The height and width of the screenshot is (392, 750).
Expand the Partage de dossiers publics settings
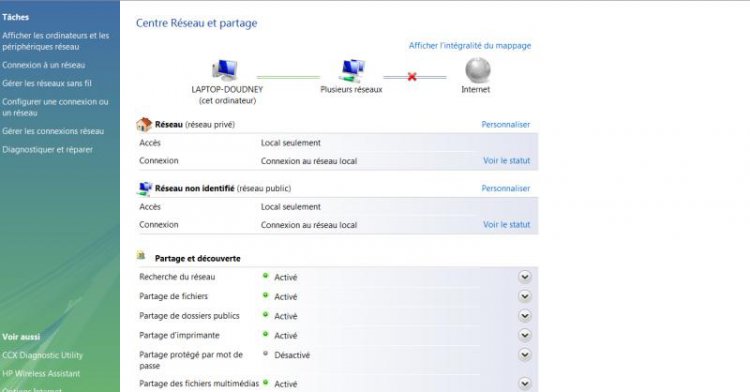tap(525, 316)
